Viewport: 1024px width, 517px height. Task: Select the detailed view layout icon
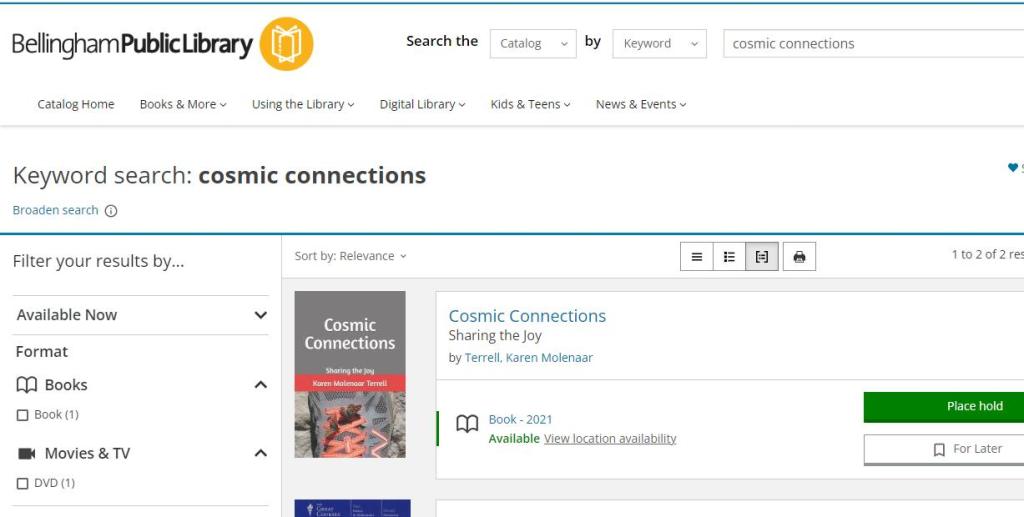(762, 257)
